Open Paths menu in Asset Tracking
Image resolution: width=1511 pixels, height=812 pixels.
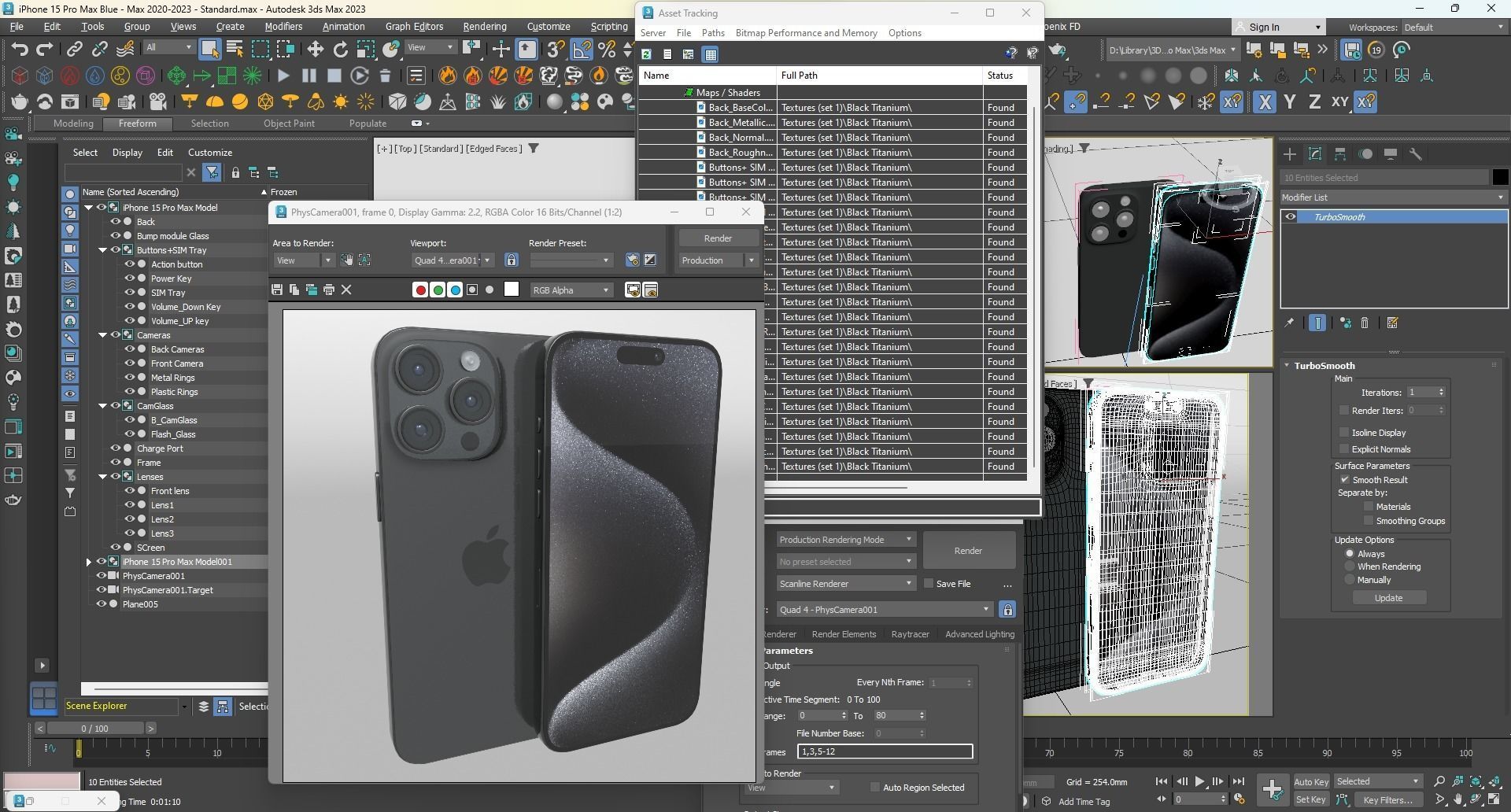click(x=713, y=33)
